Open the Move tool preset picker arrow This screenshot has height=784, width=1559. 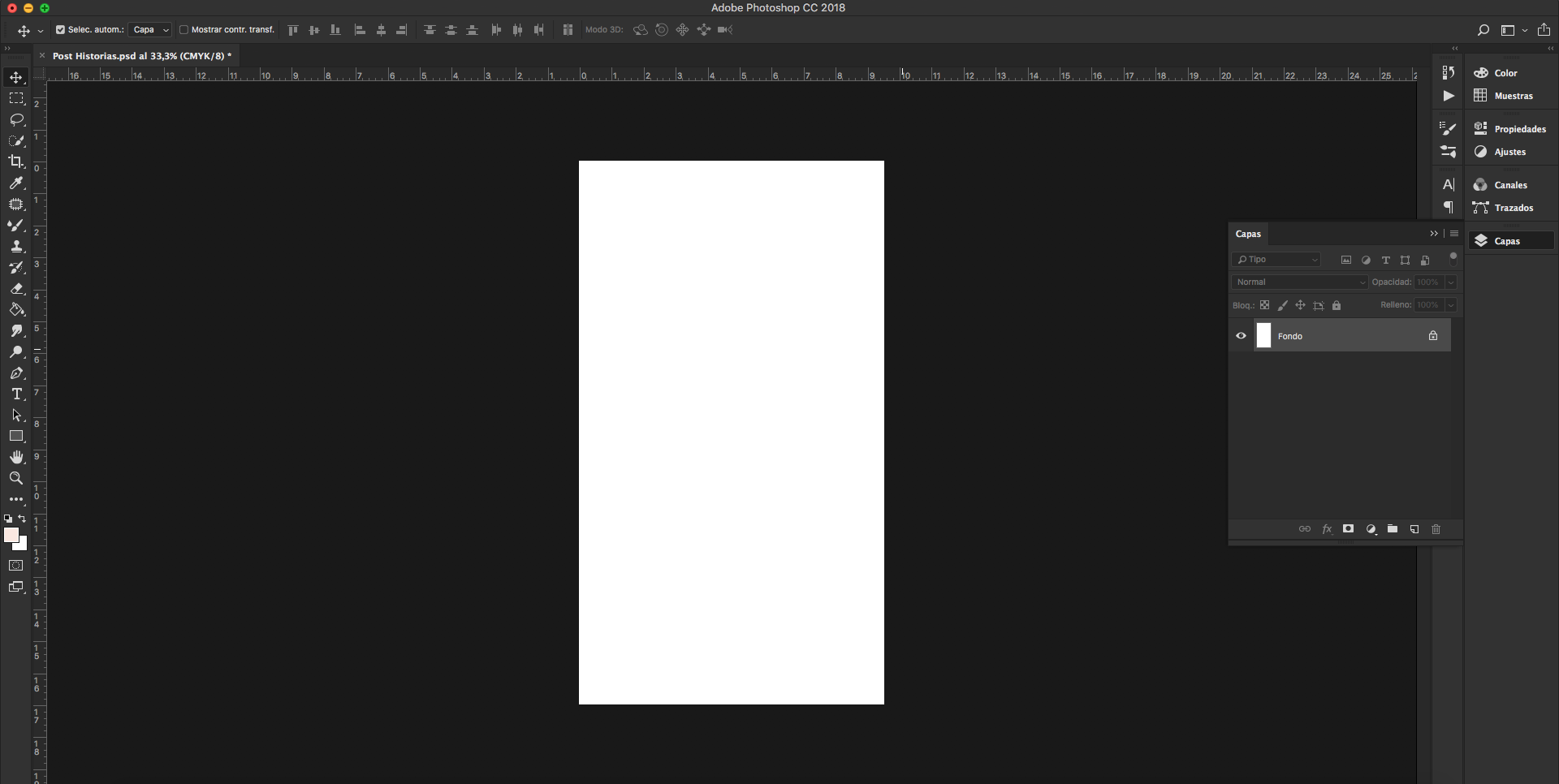(x=41, y=31)
